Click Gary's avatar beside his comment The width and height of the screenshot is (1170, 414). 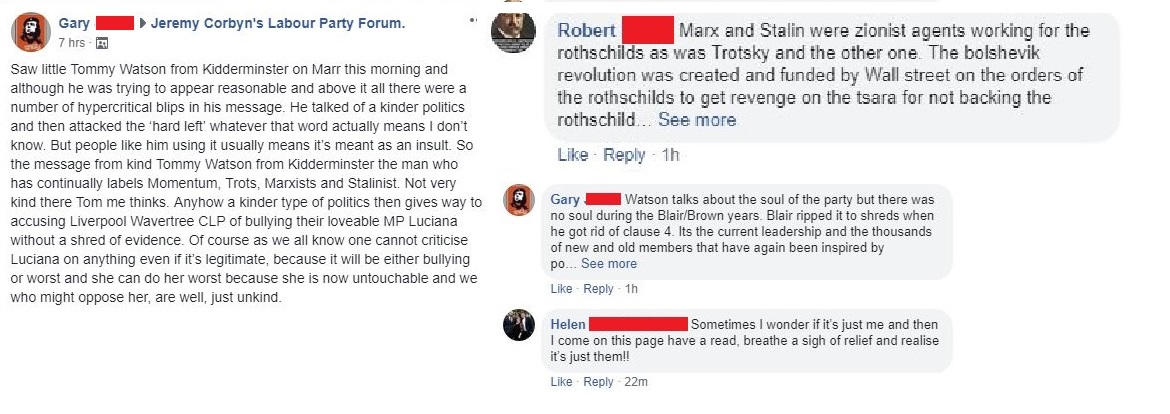point(518,202)
